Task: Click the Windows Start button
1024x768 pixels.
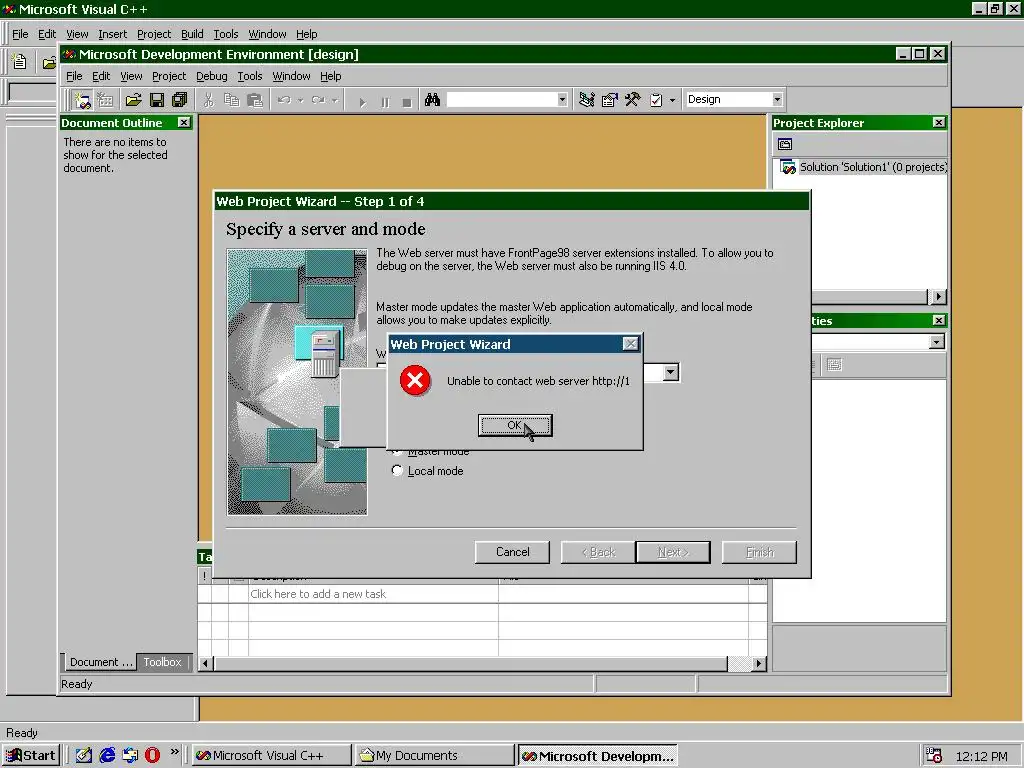Action: coord(31,756)
